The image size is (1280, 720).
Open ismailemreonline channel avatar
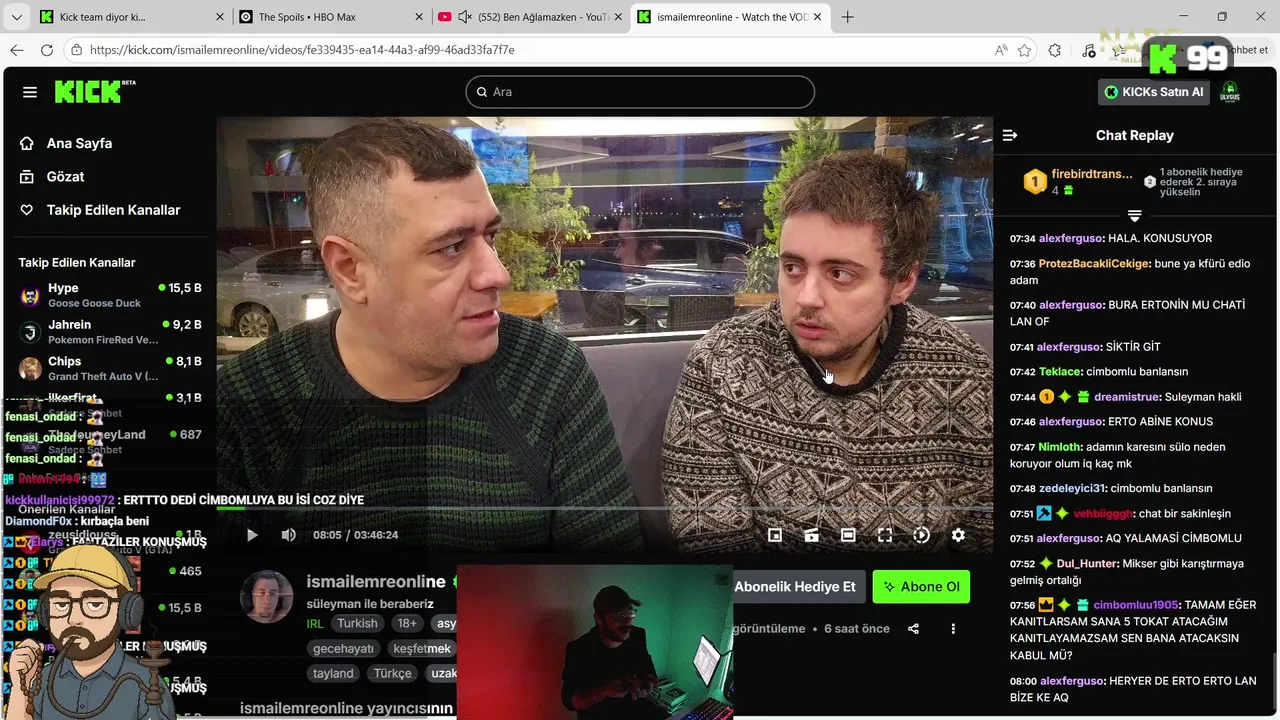point(267,596)
